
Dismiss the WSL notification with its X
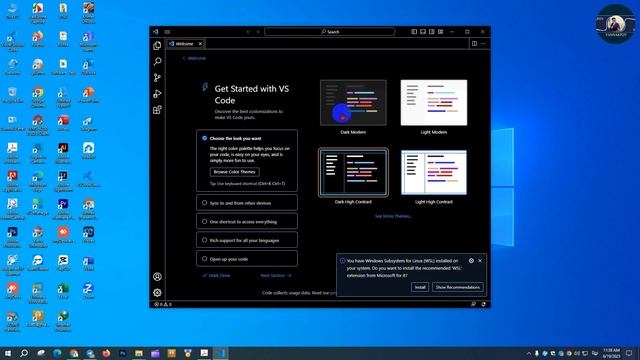[480, 261]
